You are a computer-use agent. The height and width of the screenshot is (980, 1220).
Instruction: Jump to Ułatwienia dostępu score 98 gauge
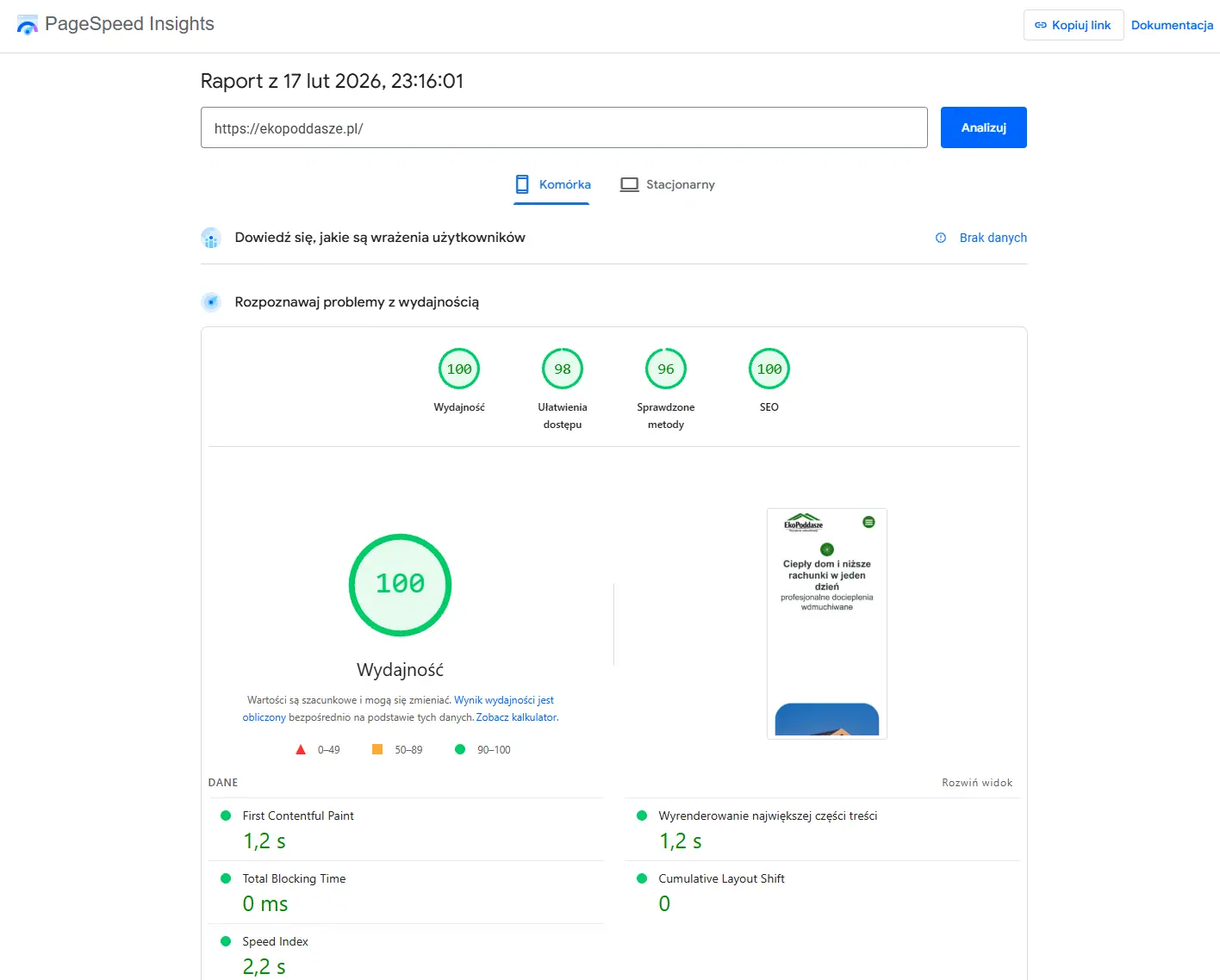pos(563,369)
